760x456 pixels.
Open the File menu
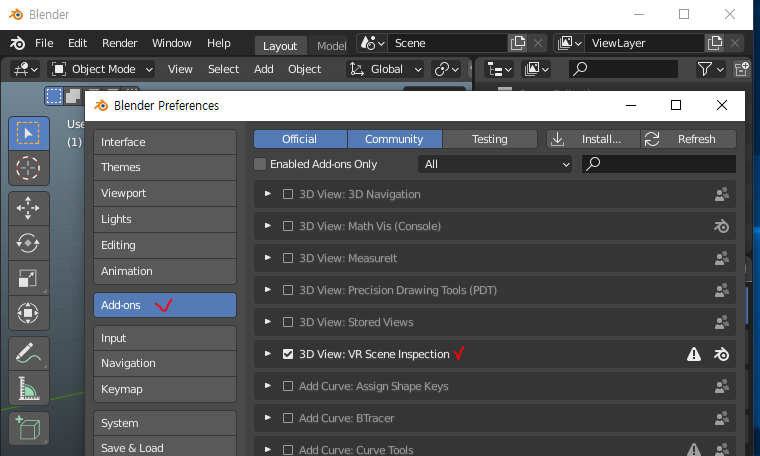(44, 43)
